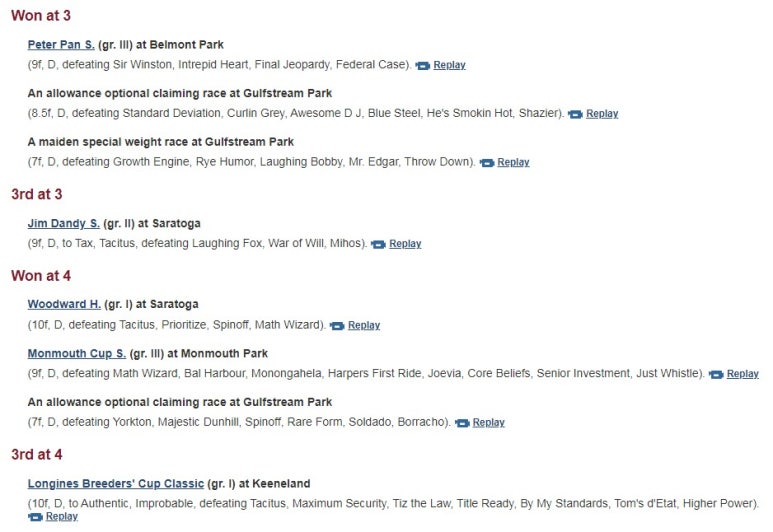Click camera icon for Jim Dandy S. replay
This screenshot has width=773, height=532.
[x=378, y=244]
